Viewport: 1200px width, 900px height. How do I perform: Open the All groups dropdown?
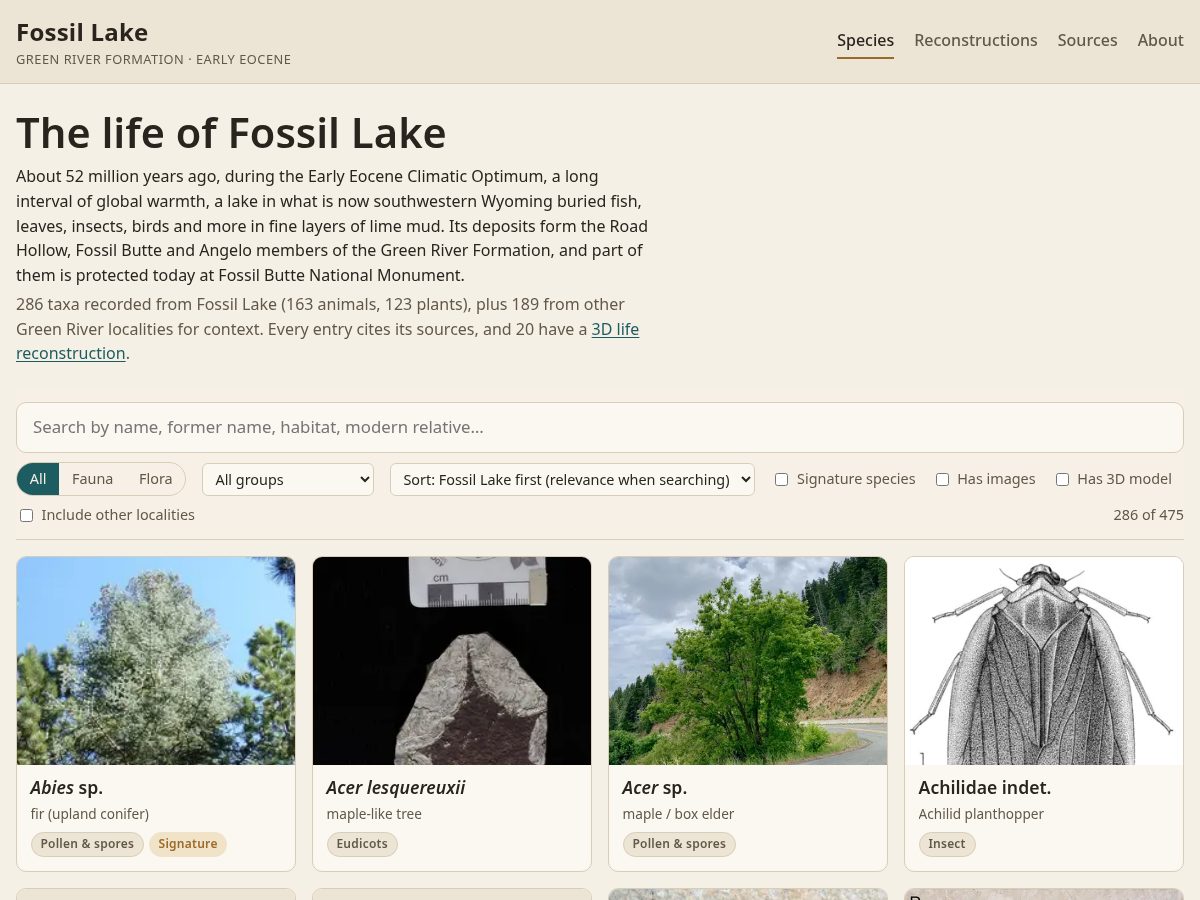[x=288, y=479]
